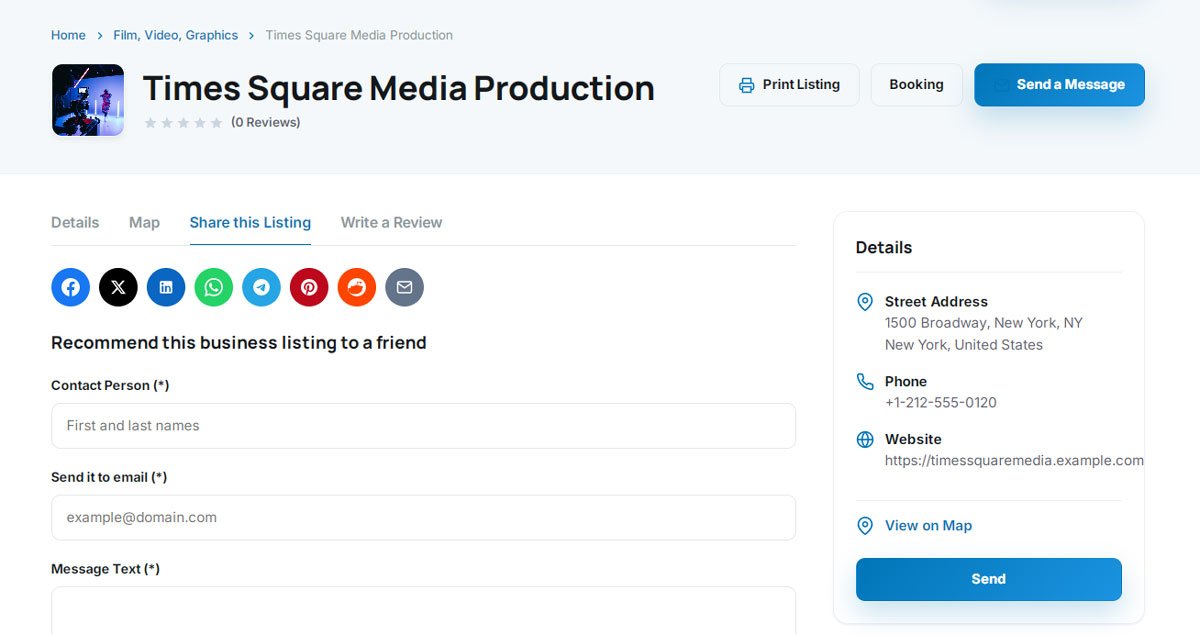This screenshot has height=635, width=1200.
Task: Open the Write a Review tab
Action: (x=391, y=222)
